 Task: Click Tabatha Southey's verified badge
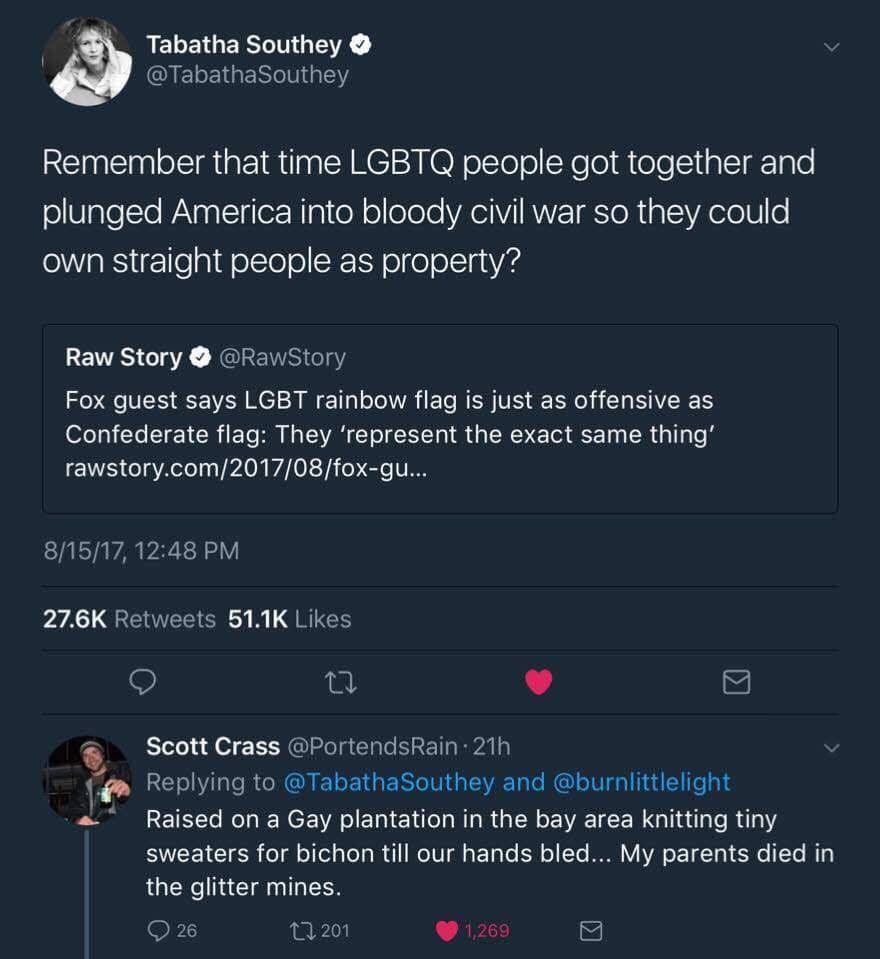click(x=360, y=45)
